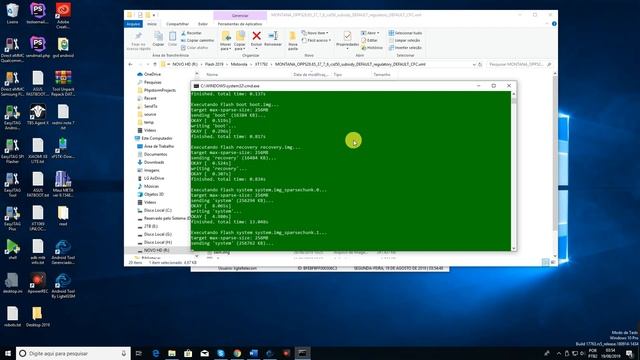Image resolution: width=640 pixels, height=360 pixels.
Task: Click cmd.exe window title bar icon
Action: (x=196, y=86)
